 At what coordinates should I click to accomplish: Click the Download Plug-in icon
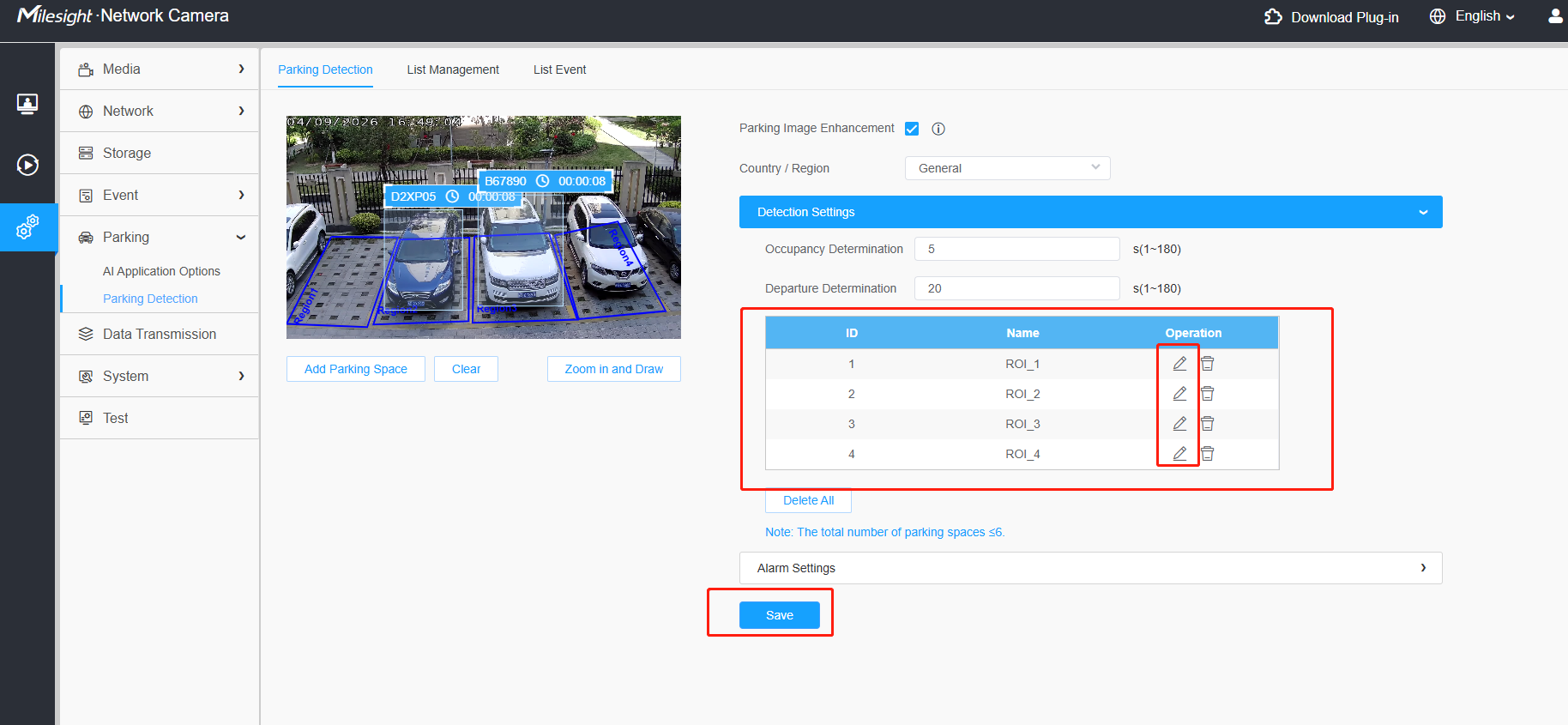[1273, 16]
